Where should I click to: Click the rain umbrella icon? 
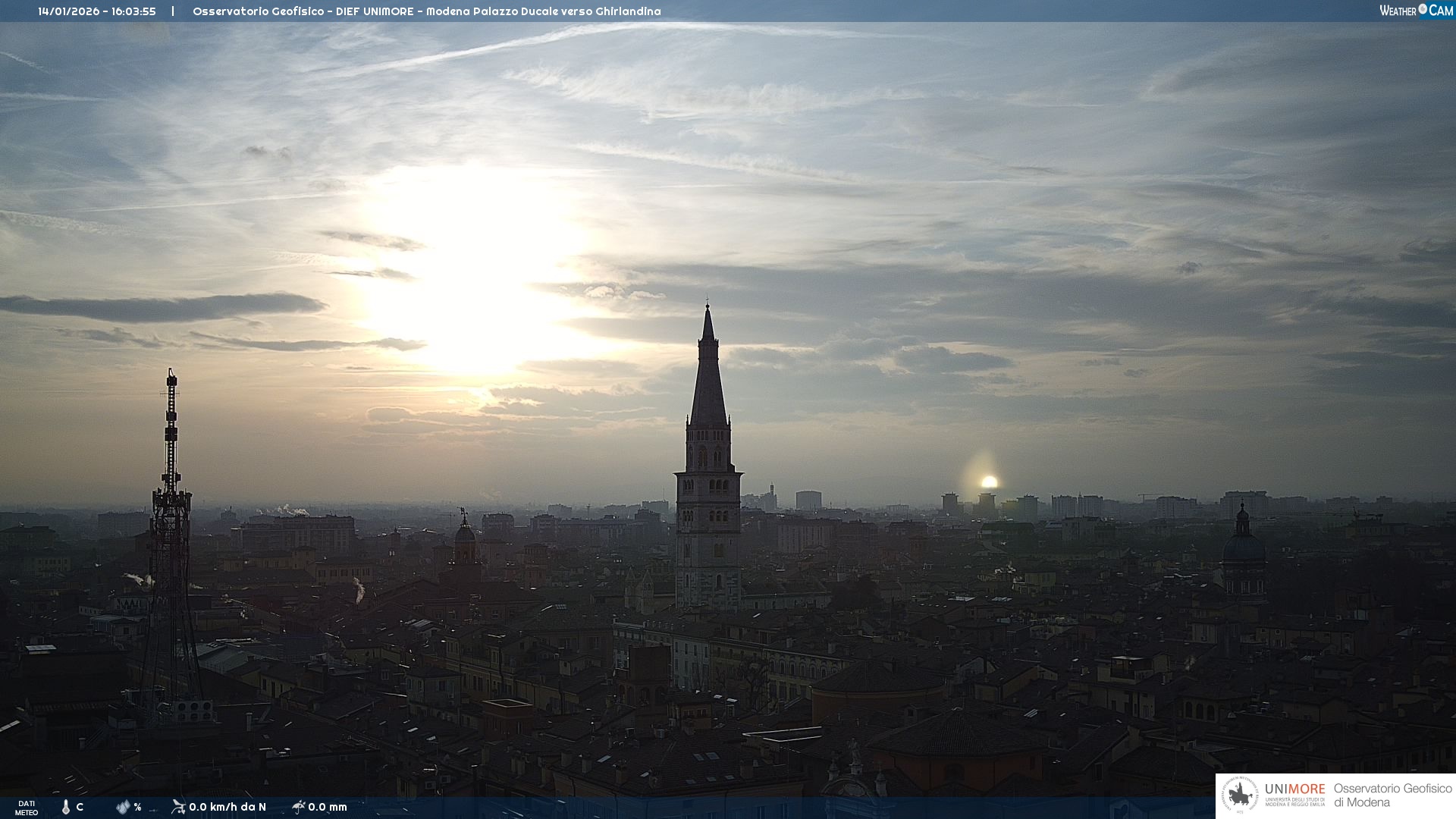click(x=299, y=807)
